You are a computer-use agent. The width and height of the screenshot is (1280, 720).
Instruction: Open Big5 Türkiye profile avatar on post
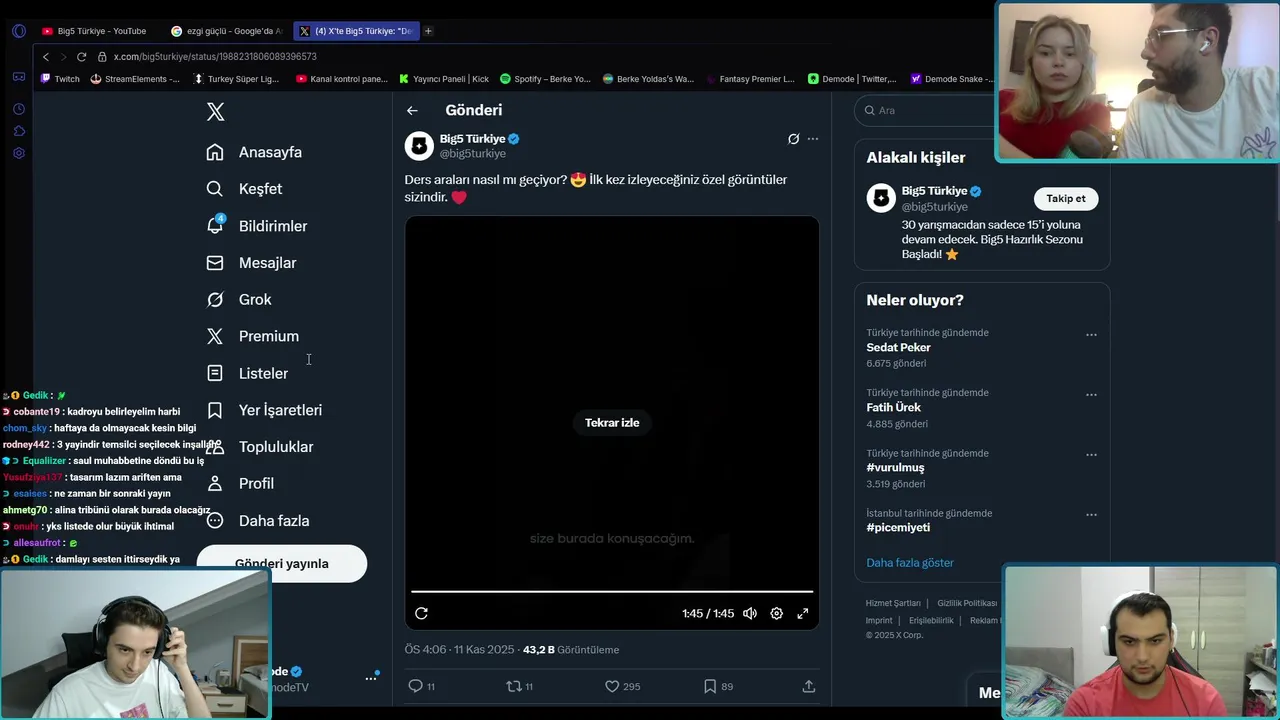tap(419, 146)
